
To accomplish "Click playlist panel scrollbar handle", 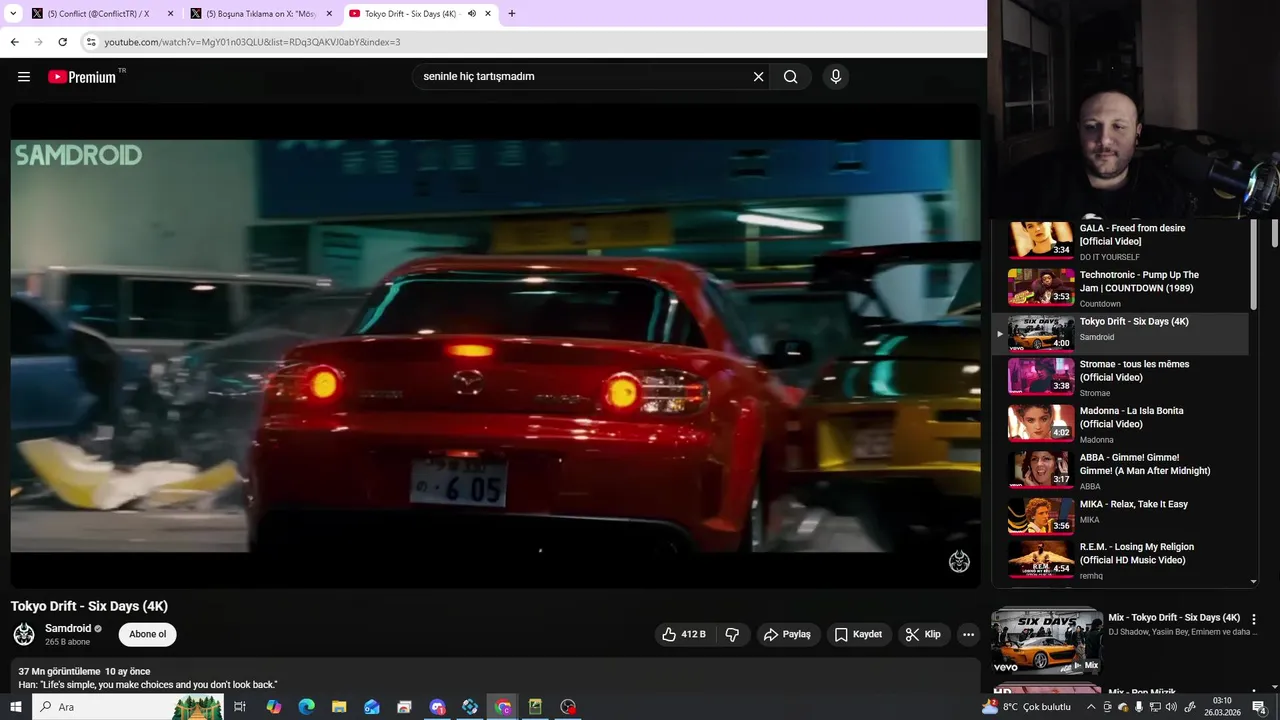I will (1254, 265).
